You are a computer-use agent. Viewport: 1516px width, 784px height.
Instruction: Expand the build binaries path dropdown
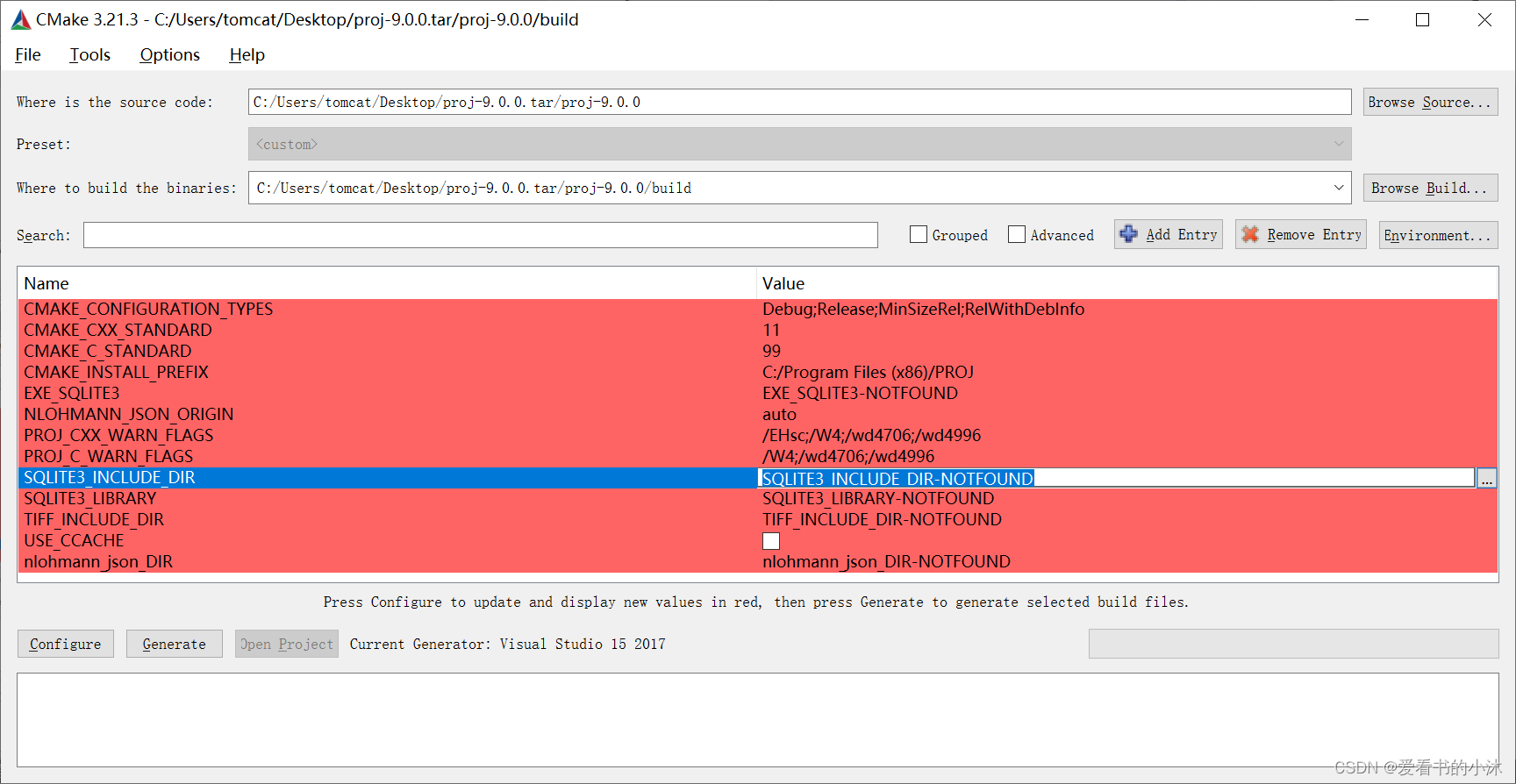1339,188
